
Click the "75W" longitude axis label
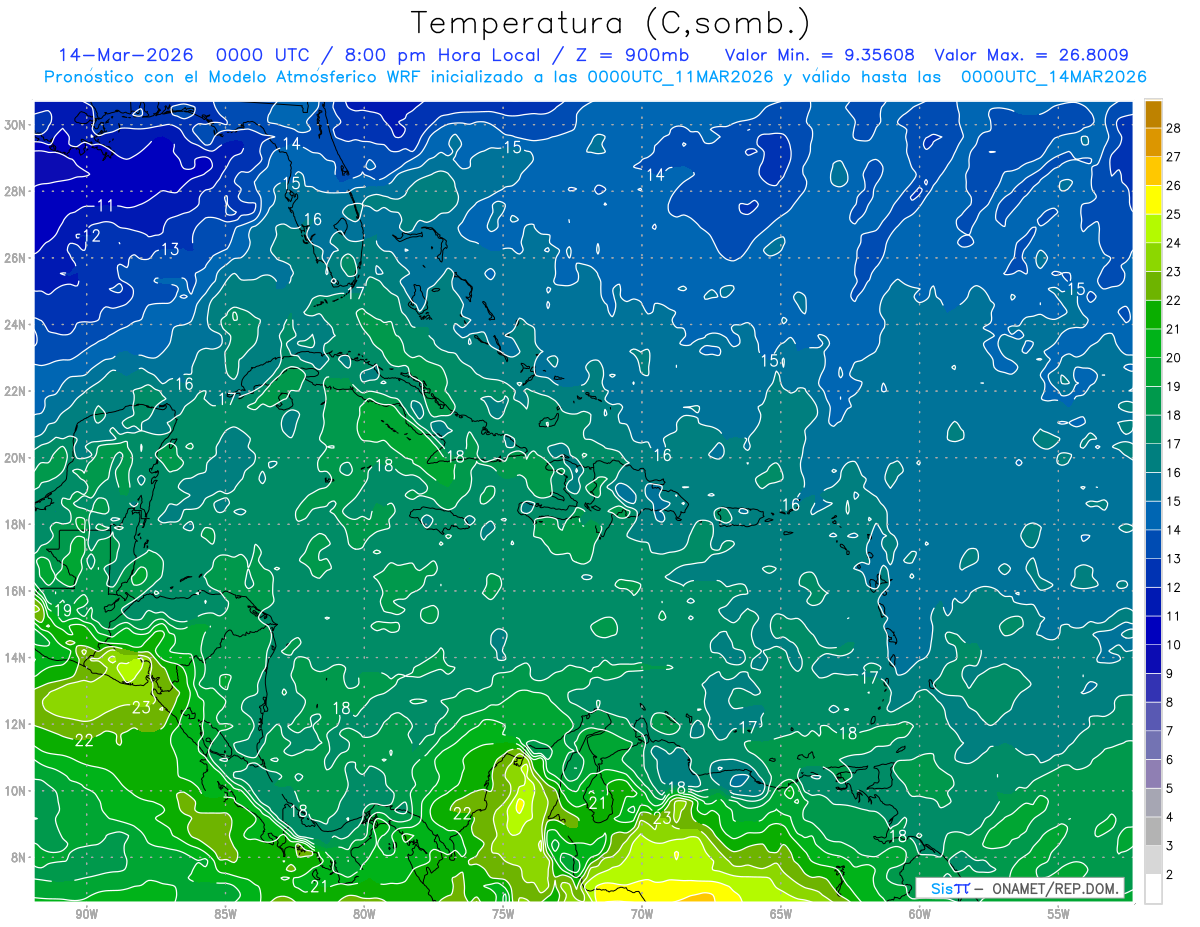[x=503, y=914]
